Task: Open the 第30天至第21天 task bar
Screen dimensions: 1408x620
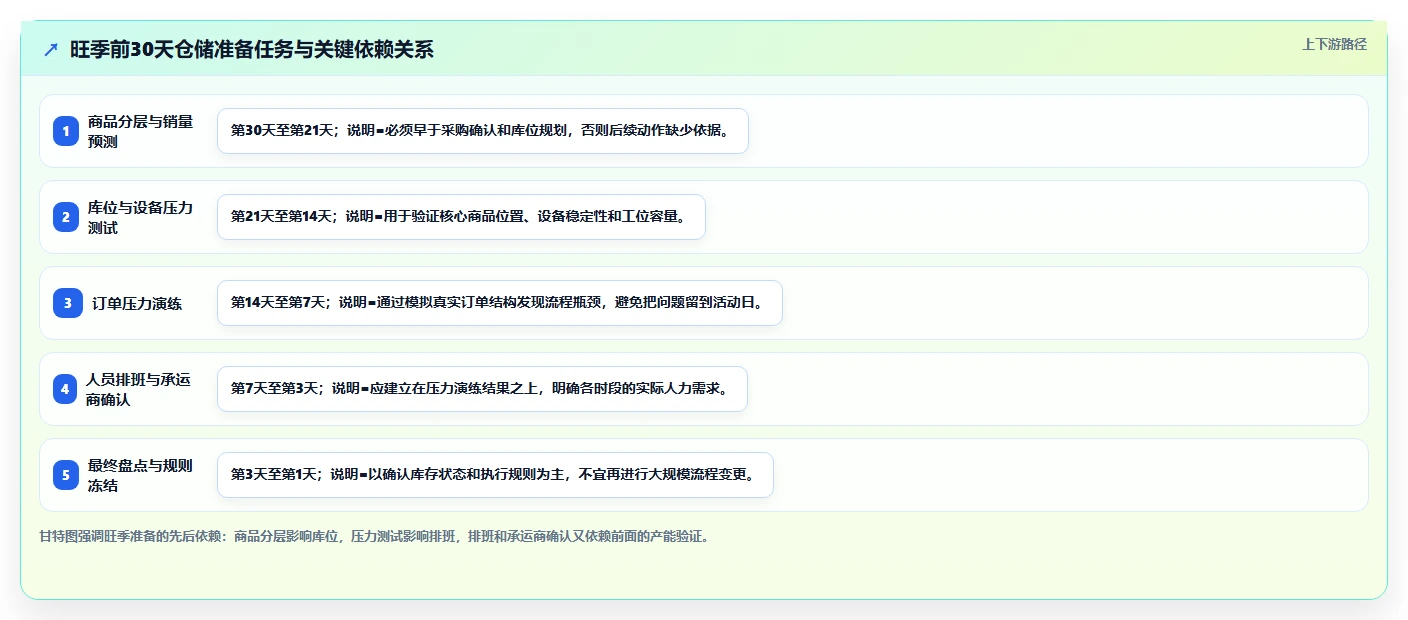Action: (483, 131)
